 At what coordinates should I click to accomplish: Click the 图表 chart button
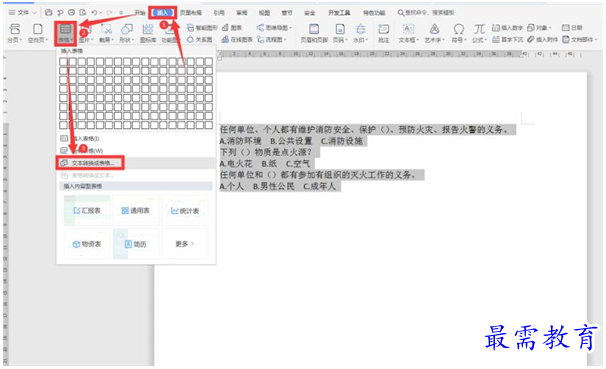click(x=232, y=28)
